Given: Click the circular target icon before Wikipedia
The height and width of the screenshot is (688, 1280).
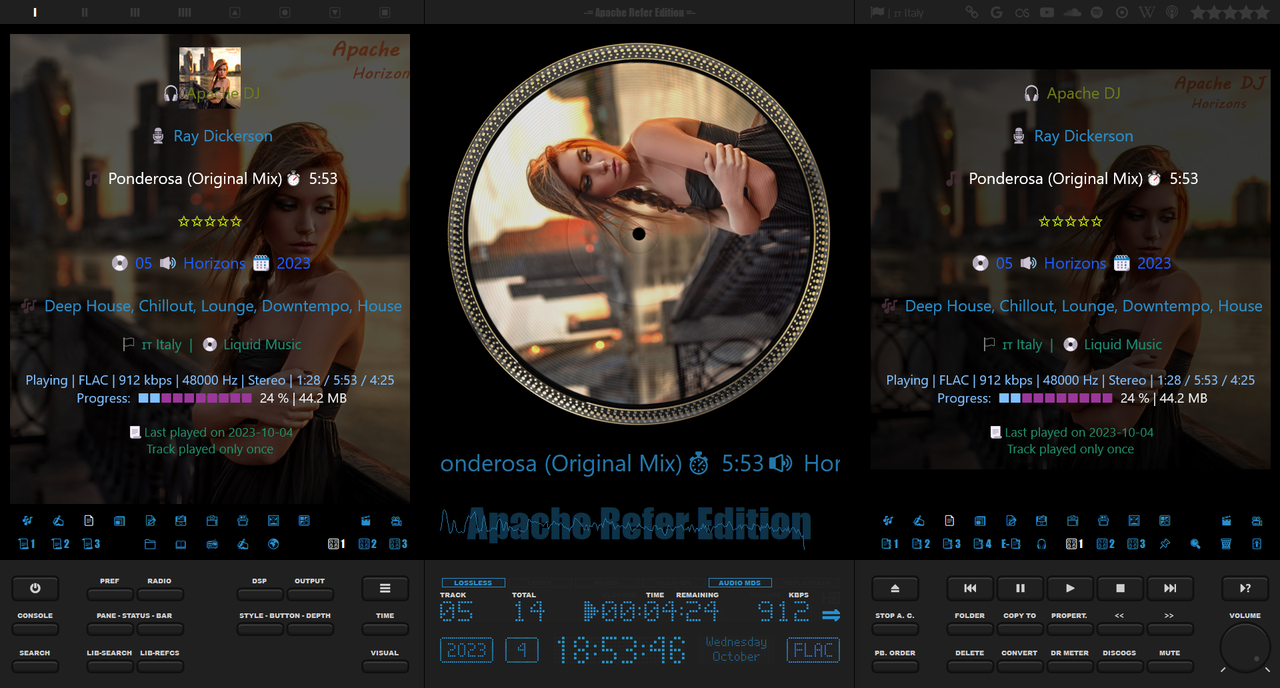Looking at the screenshot, I should [1122, 12].
